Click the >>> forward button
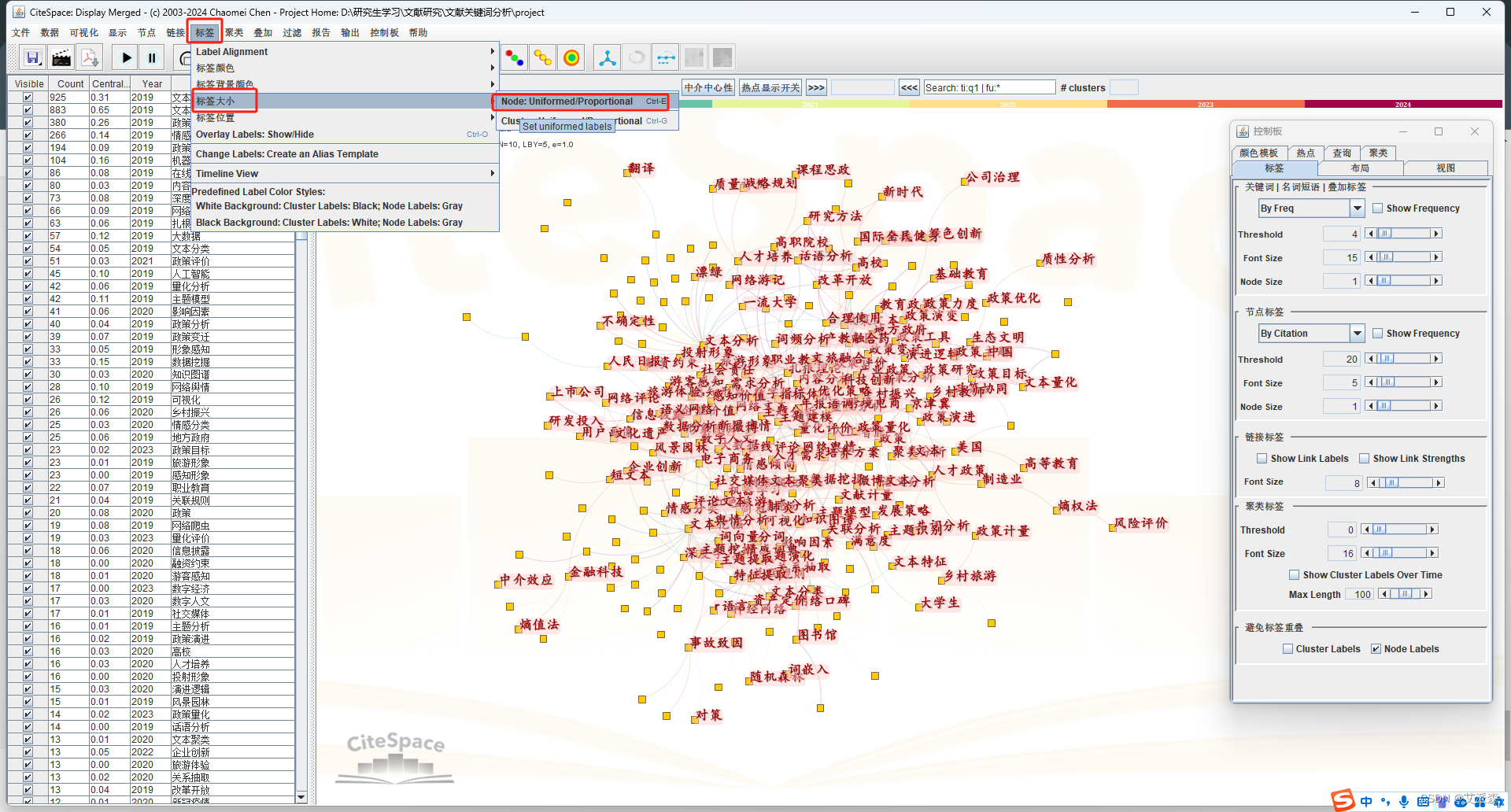 coord(816,88)
